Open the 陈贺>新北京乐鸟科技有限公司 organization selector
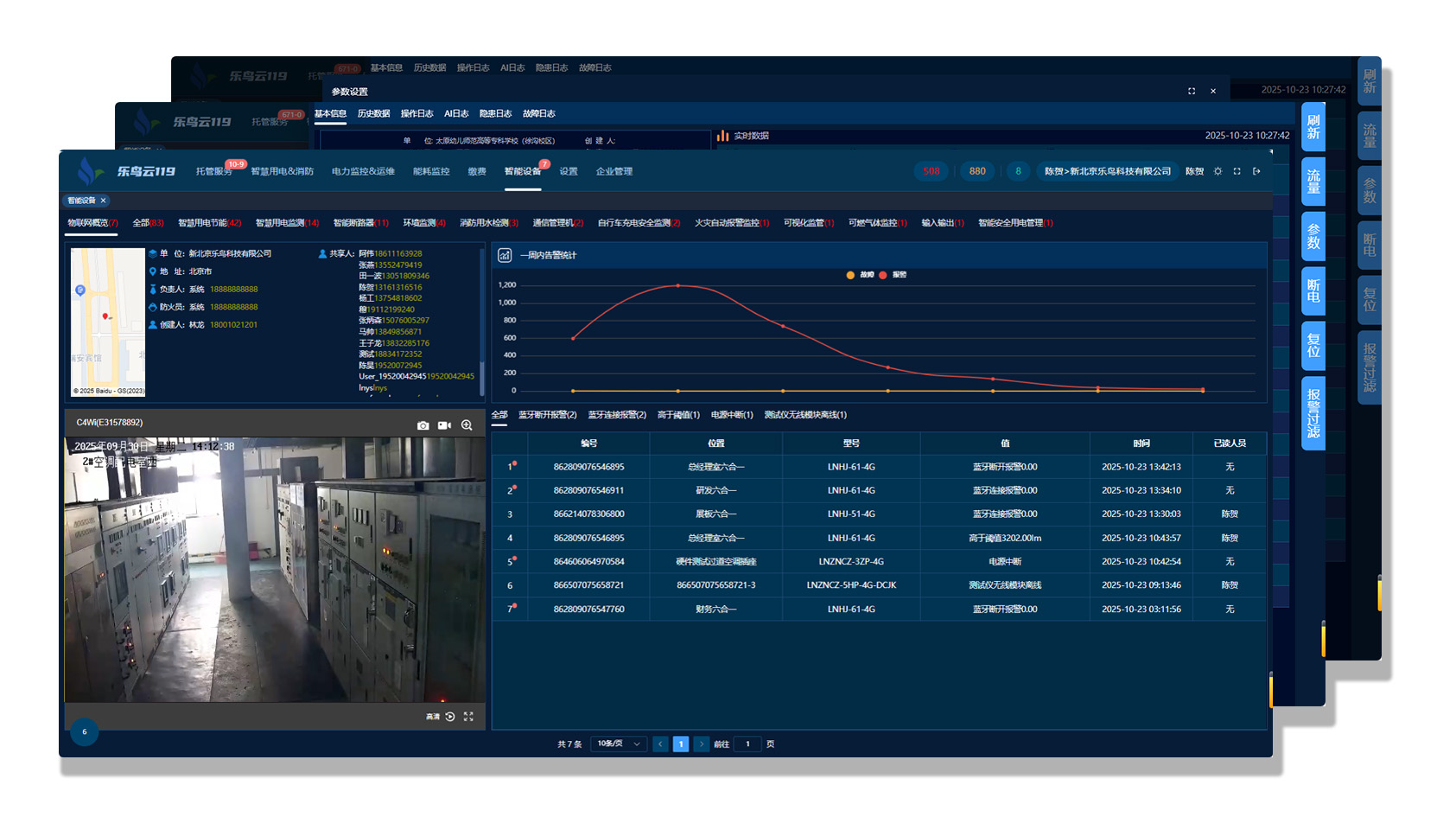This screenshot has height=817, width=1456. coord(1107,171)
